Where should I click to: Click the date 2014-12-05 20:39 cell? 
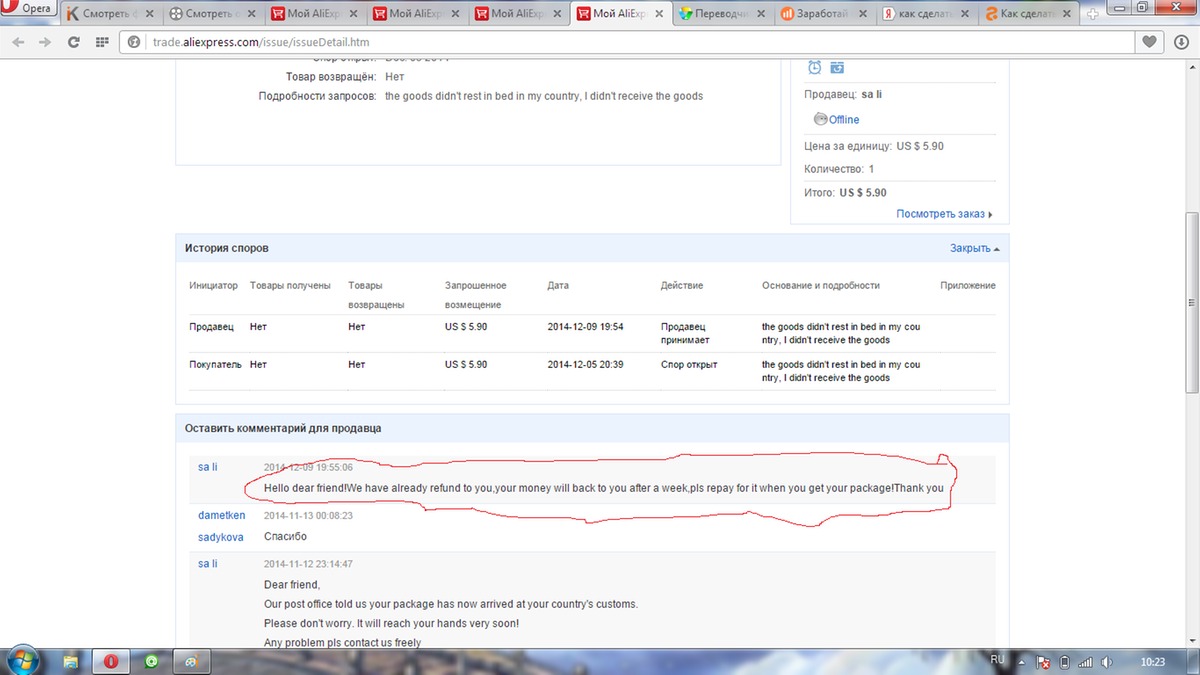tap(586, 365)
